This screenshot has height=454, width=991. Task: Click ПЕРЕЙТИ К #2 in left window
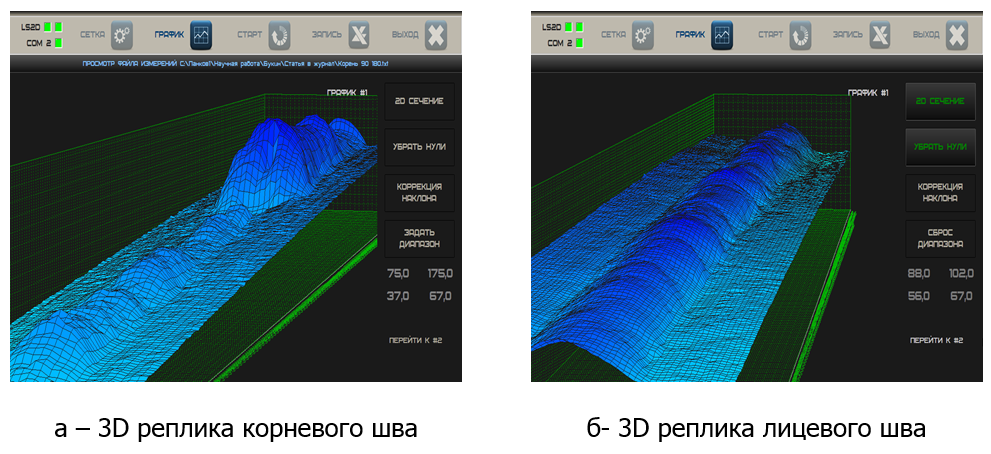pyautogui.click(x=415, y=341)
